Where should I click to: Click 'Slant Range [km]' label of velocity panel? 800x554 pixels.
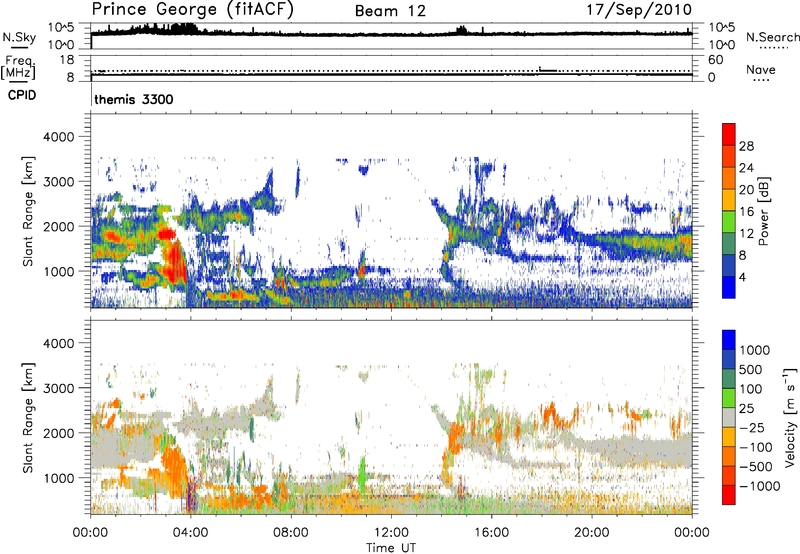[28, 417]
